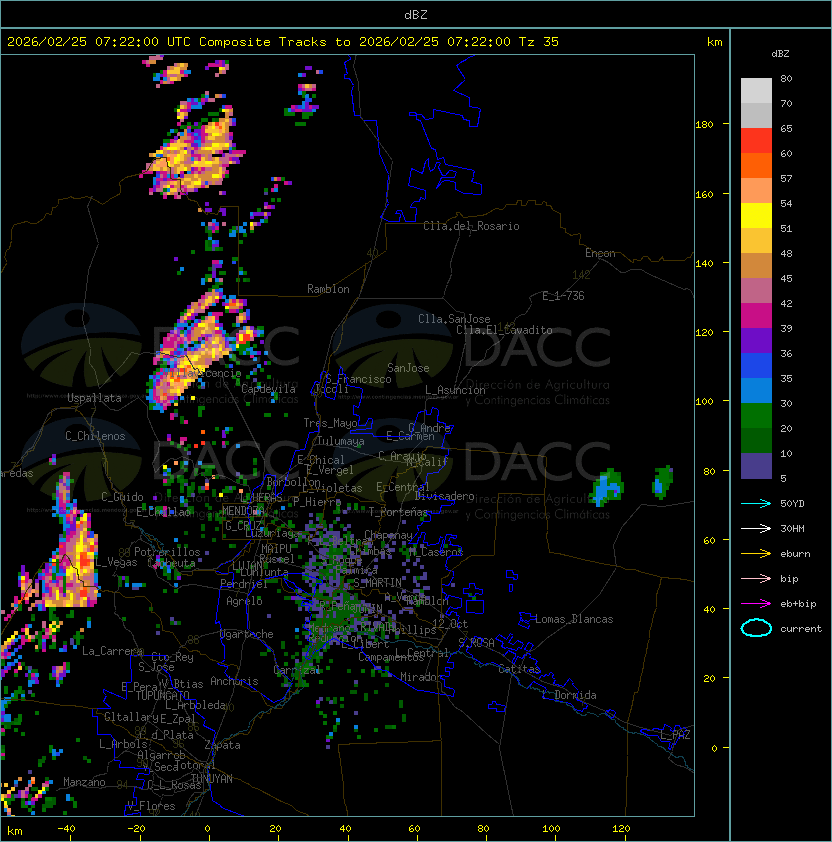
Task: Click the cyan 'current' ellipse symbol
Action: tap(756, 628)
